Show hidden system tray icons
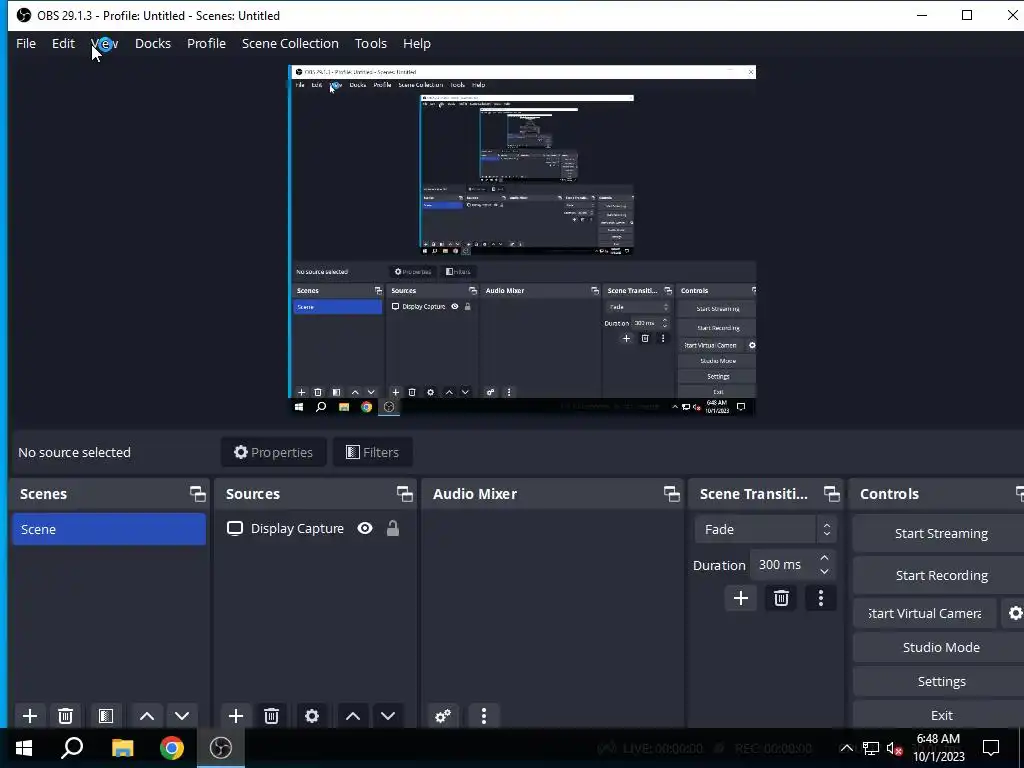The image size is (1024, 768). (846, 748)
